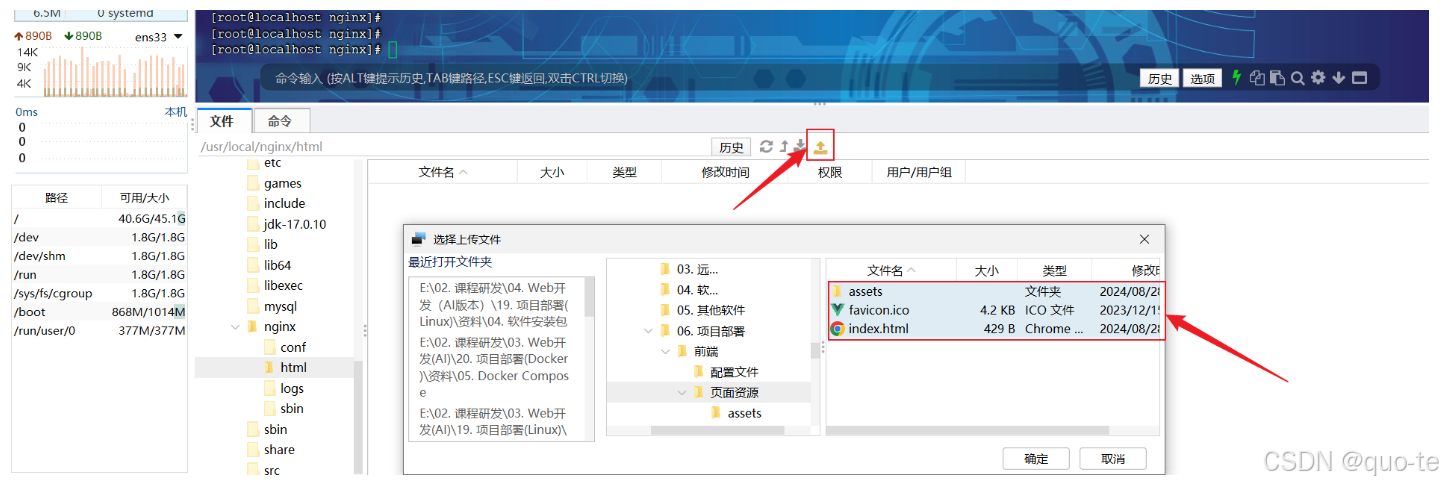Sort remote files by 文件名 column
This screenshot has height=487, width=1443.
pyautogui.click(x=442, y=172)
